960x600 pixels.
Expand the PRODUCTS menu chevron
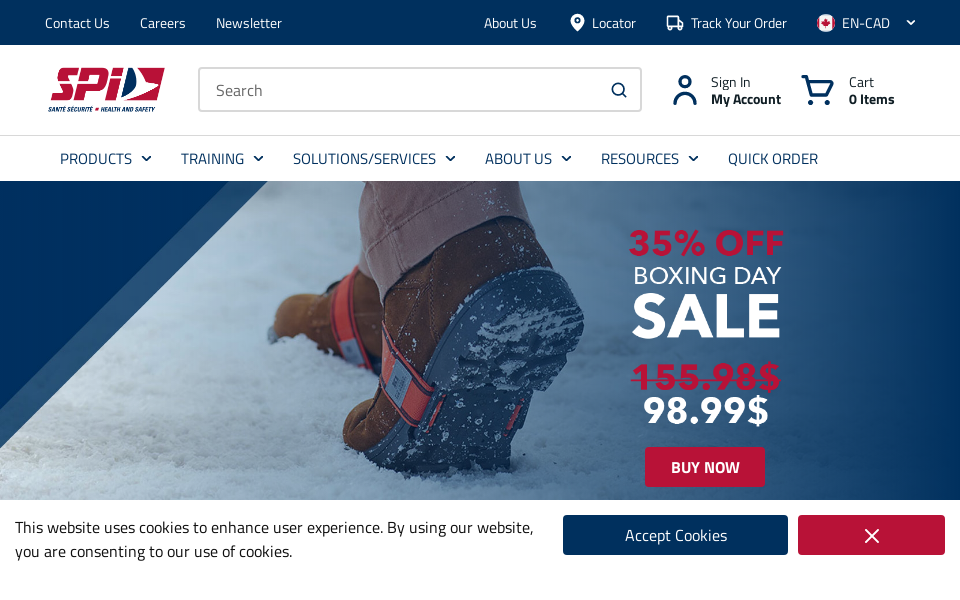[146, 159]
